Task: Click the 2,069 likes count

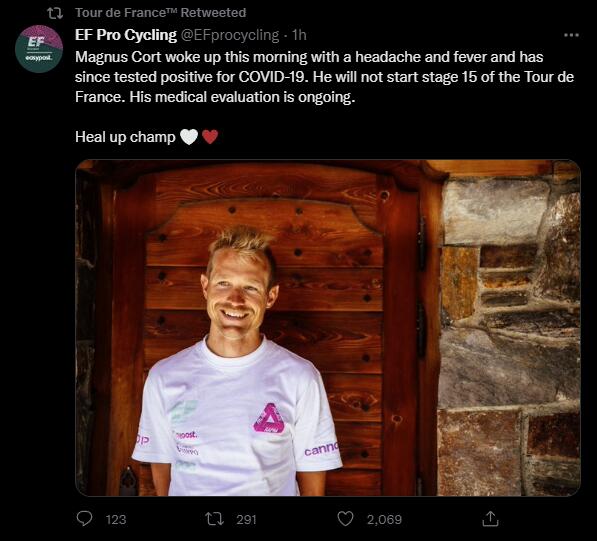Action: [384, 520]
